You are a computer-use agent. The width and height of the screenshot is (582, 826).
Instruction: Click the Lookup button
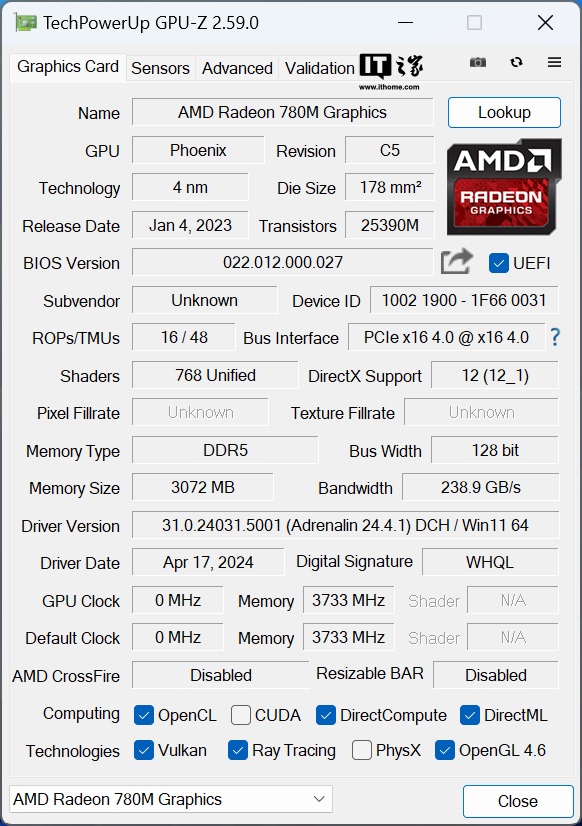point(504,112)
